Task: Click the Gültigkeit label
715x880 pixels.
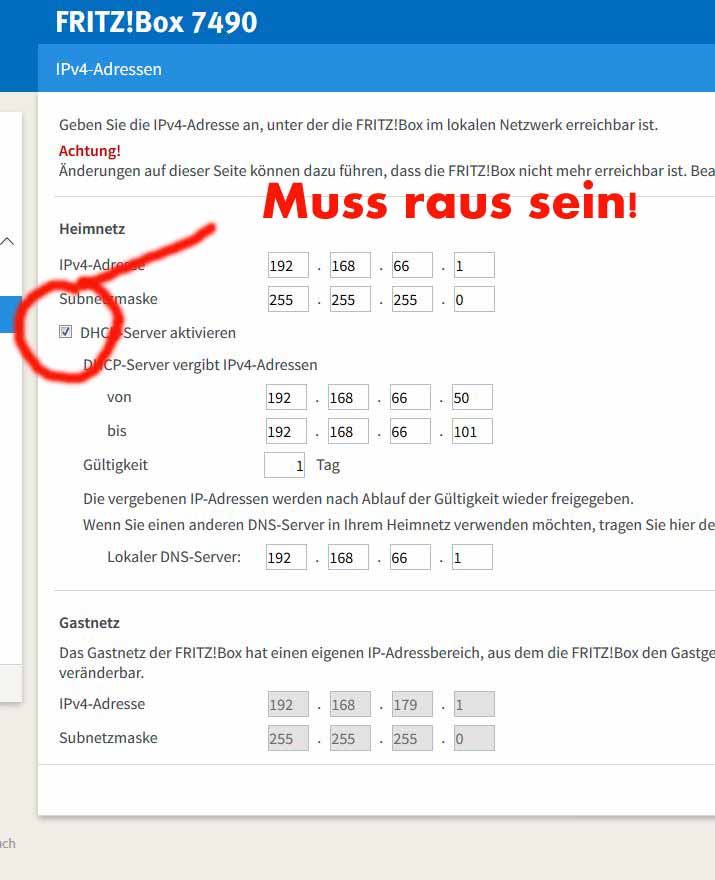Action: pos(116,465)
